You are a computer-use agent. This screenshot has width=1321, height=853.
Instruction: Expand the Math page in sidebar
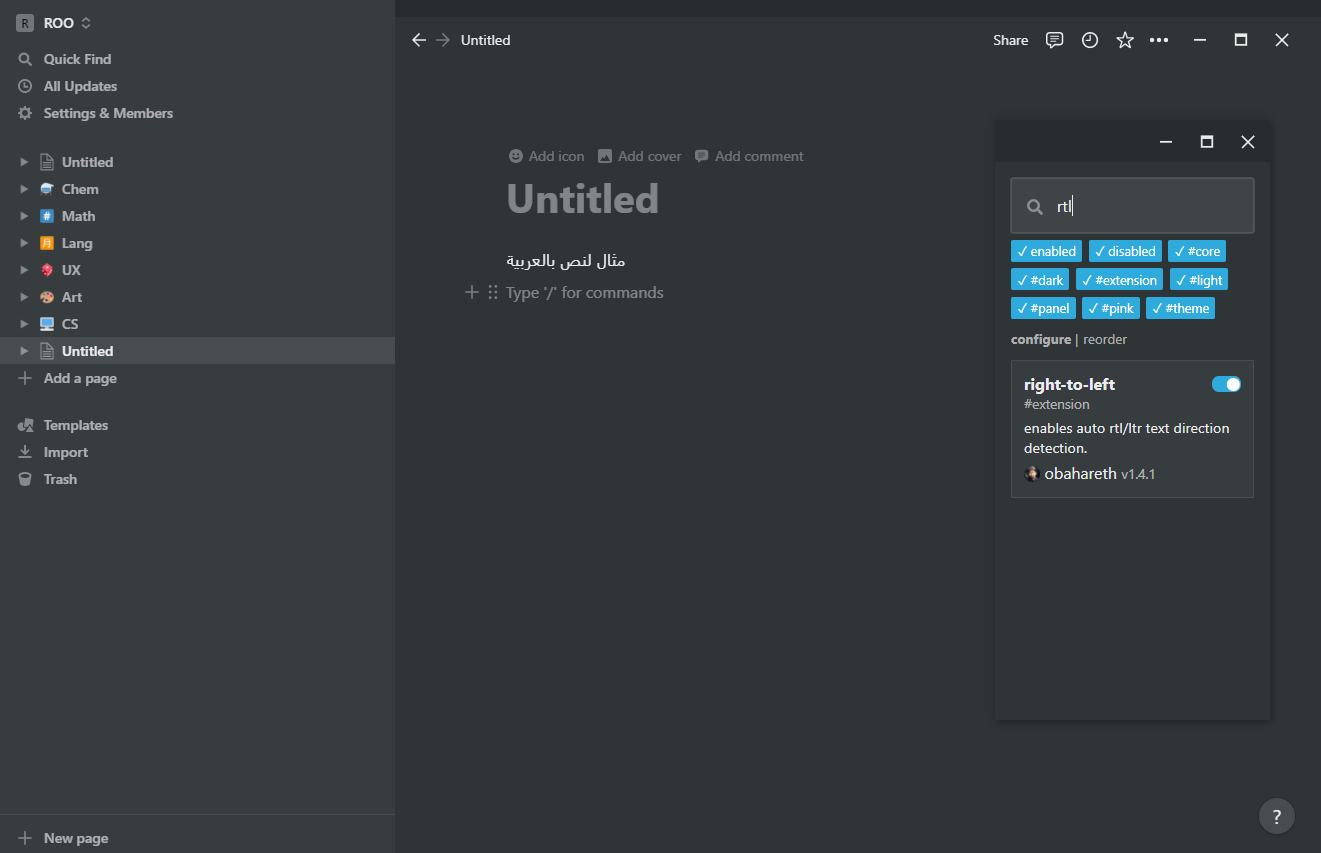tap(24, 216)
